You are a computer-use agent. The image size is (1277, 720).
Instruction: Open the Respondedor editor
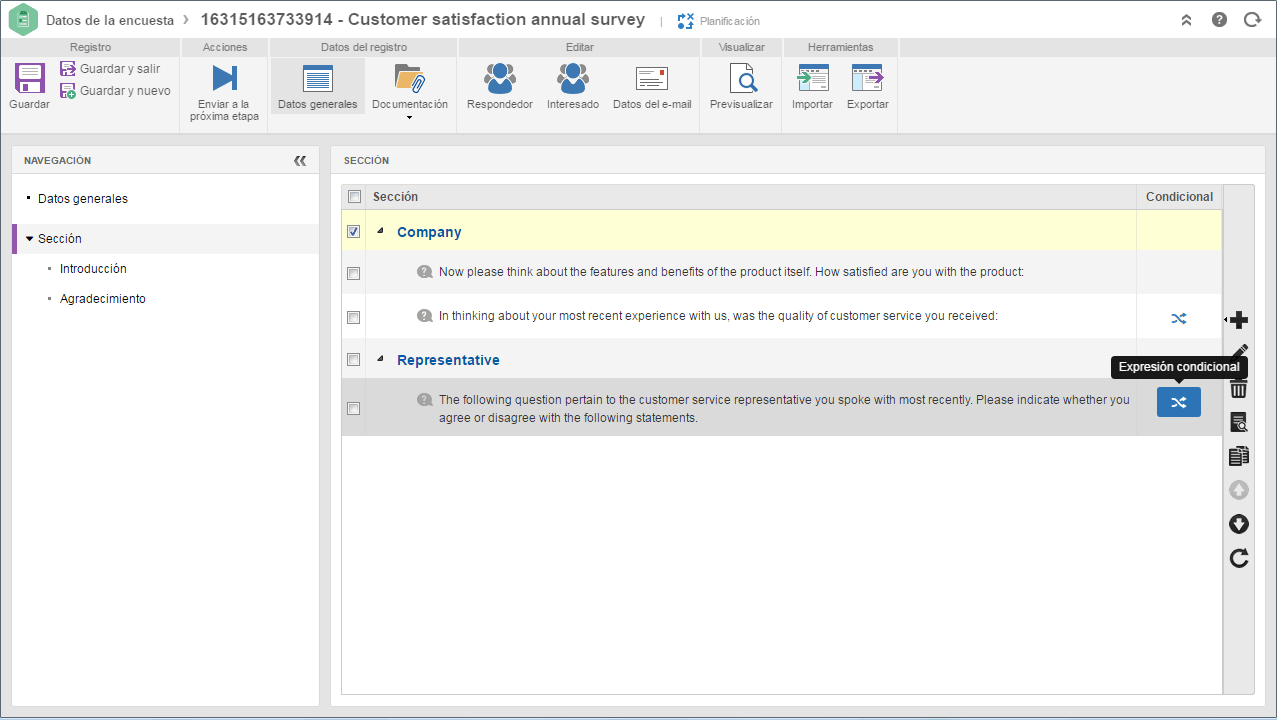(x=499, y=86)
